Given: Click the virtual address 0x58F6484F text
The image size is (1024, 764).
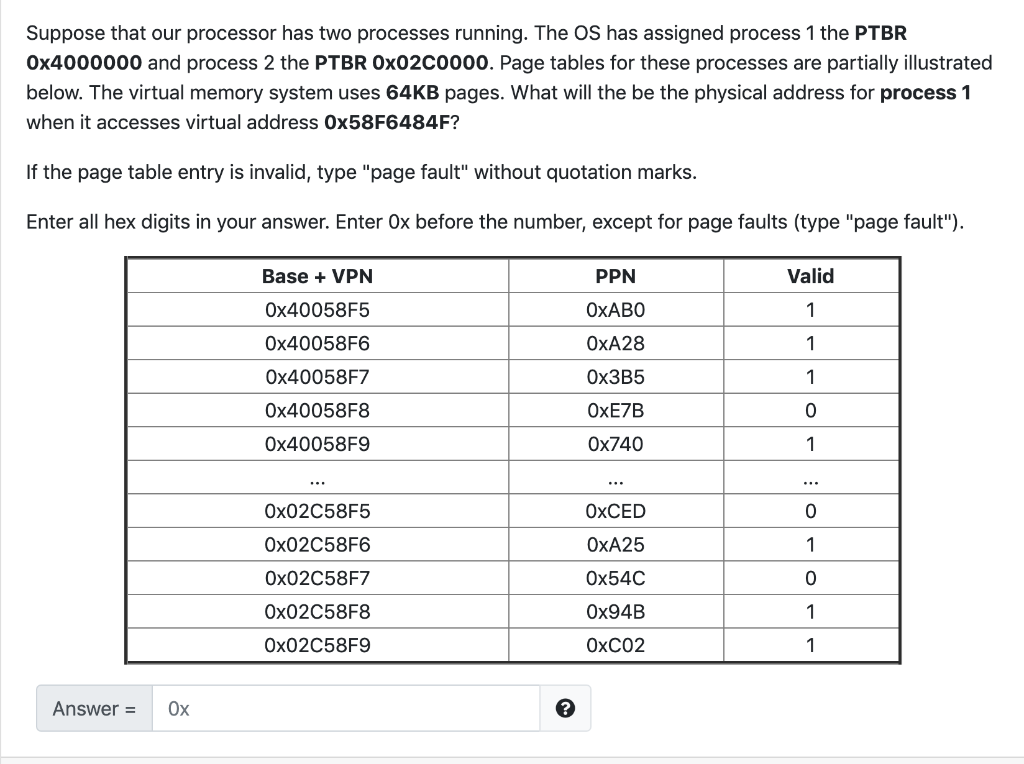Looking at the screenshot, I should 383,122.
